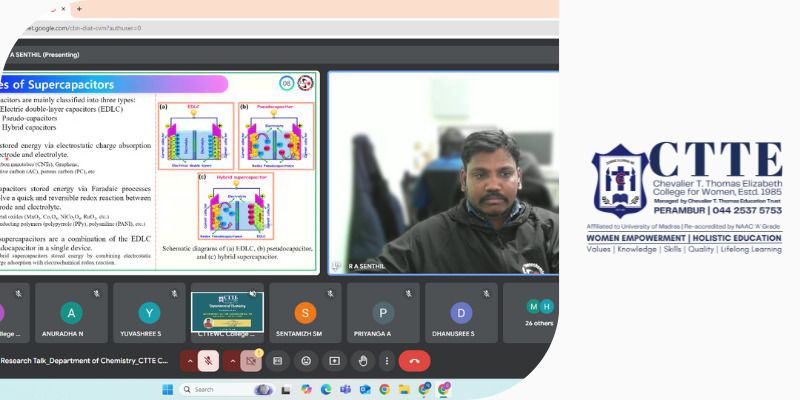The image size is (800, 400).
Task: Click muted mic icon on ANURADHA N tile
Action: (x=96, y=293)
